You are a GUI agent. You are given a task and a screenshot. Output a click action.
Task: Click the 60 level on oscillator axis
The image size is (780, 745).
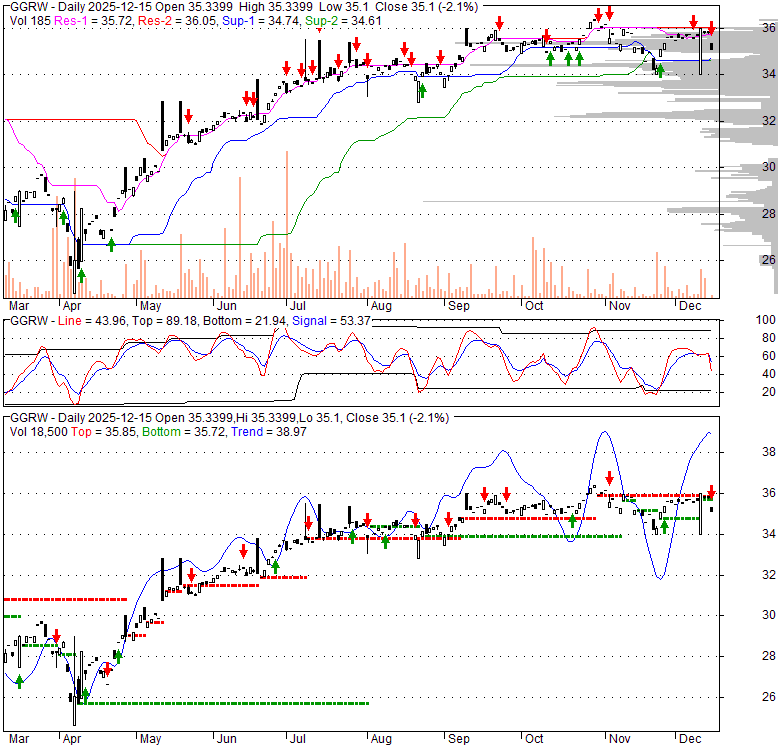(x=769, y=356)
